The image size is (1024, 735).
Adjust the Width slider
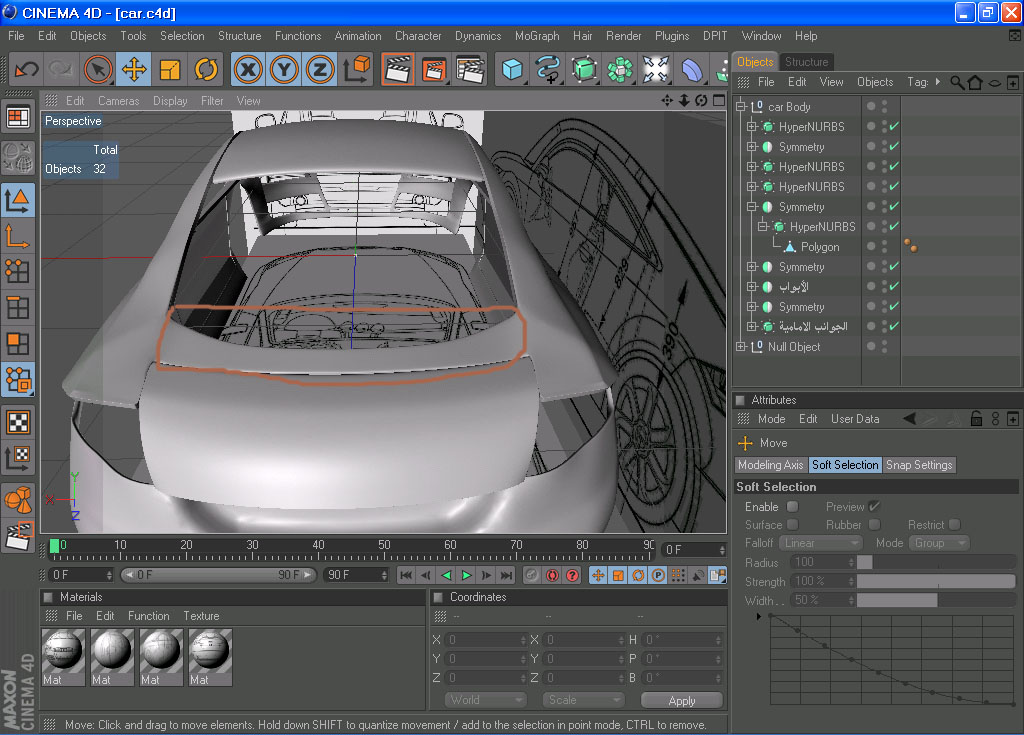point(936,600)
